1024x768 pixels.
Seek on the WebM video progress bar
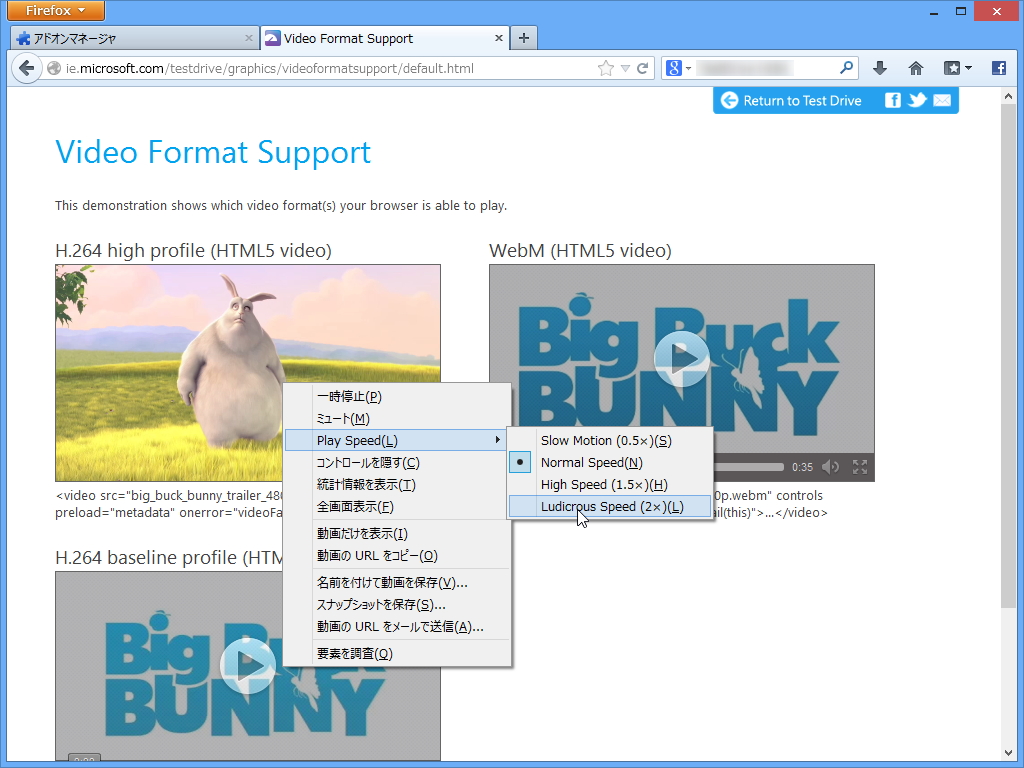tap(748, 467)
